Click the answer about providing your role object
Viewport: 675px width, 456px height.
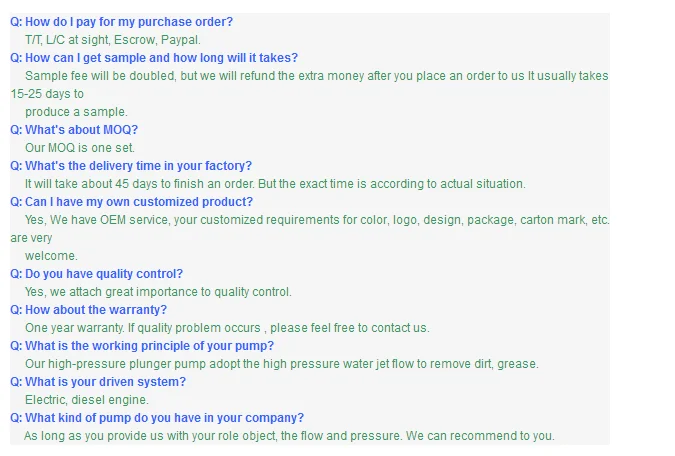pos(288,436)
